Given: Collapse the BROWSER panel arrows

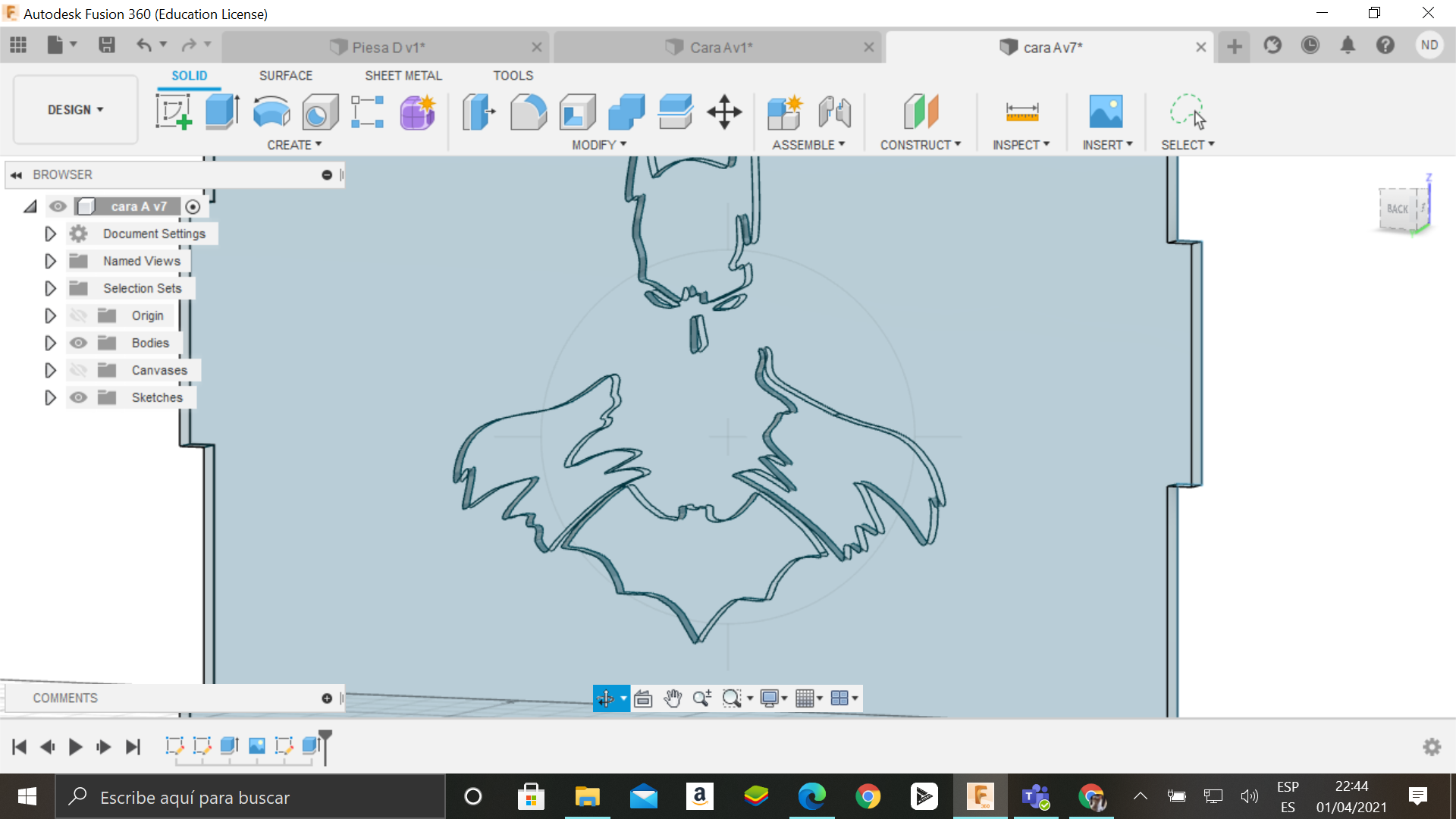Looking at the screenshot, I should [16, 175].
